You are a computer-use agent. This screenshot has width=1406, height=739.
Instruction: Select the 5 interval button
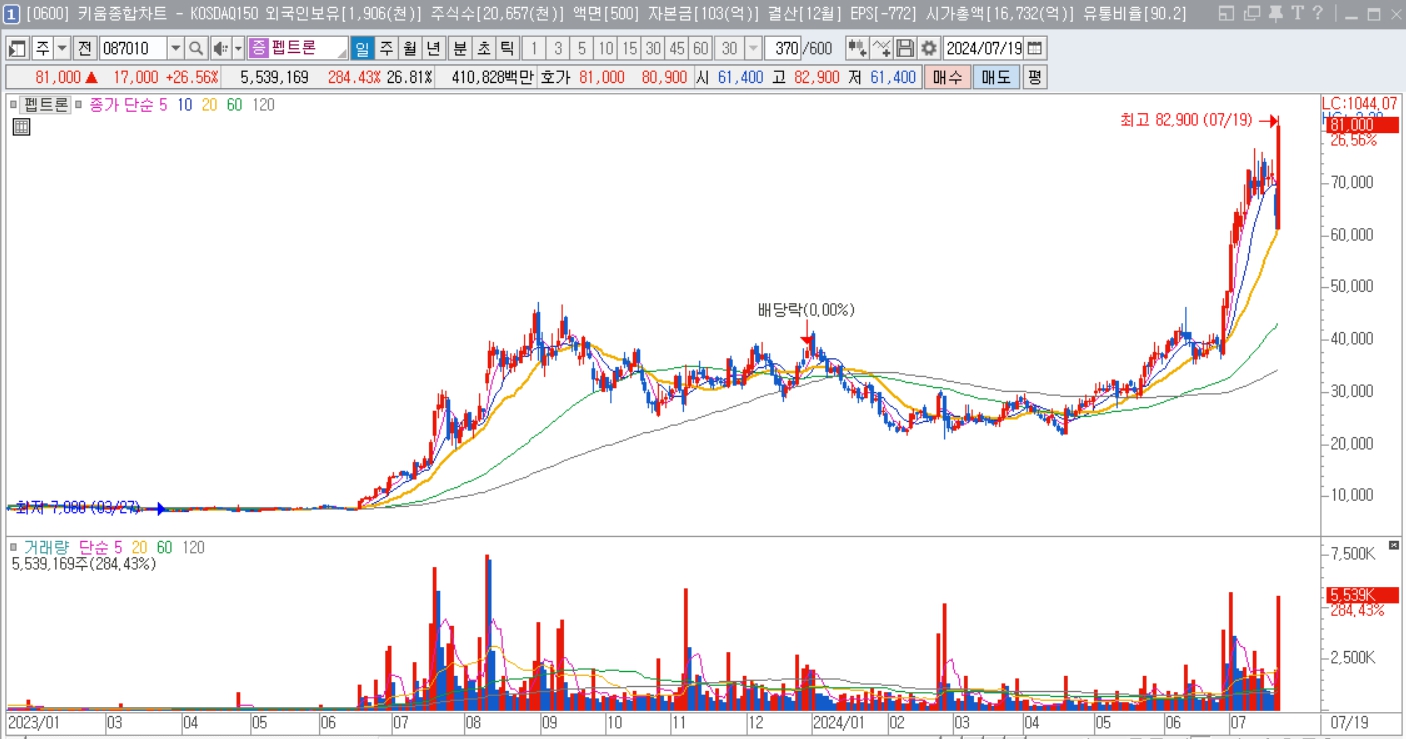point(581,48)
